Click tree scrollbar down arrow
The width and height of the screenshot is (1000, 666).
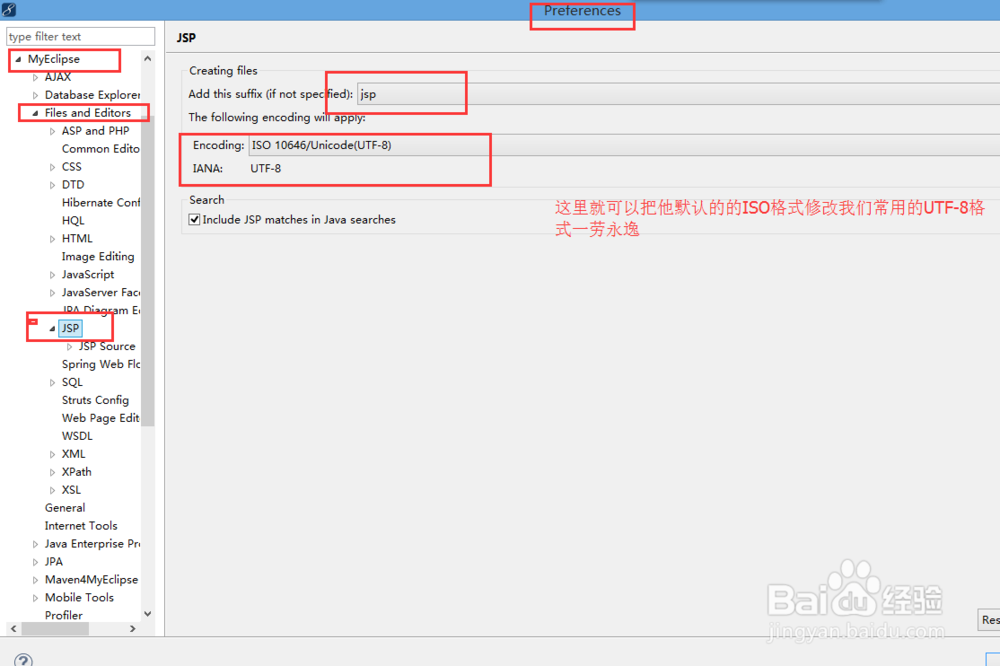148,614
